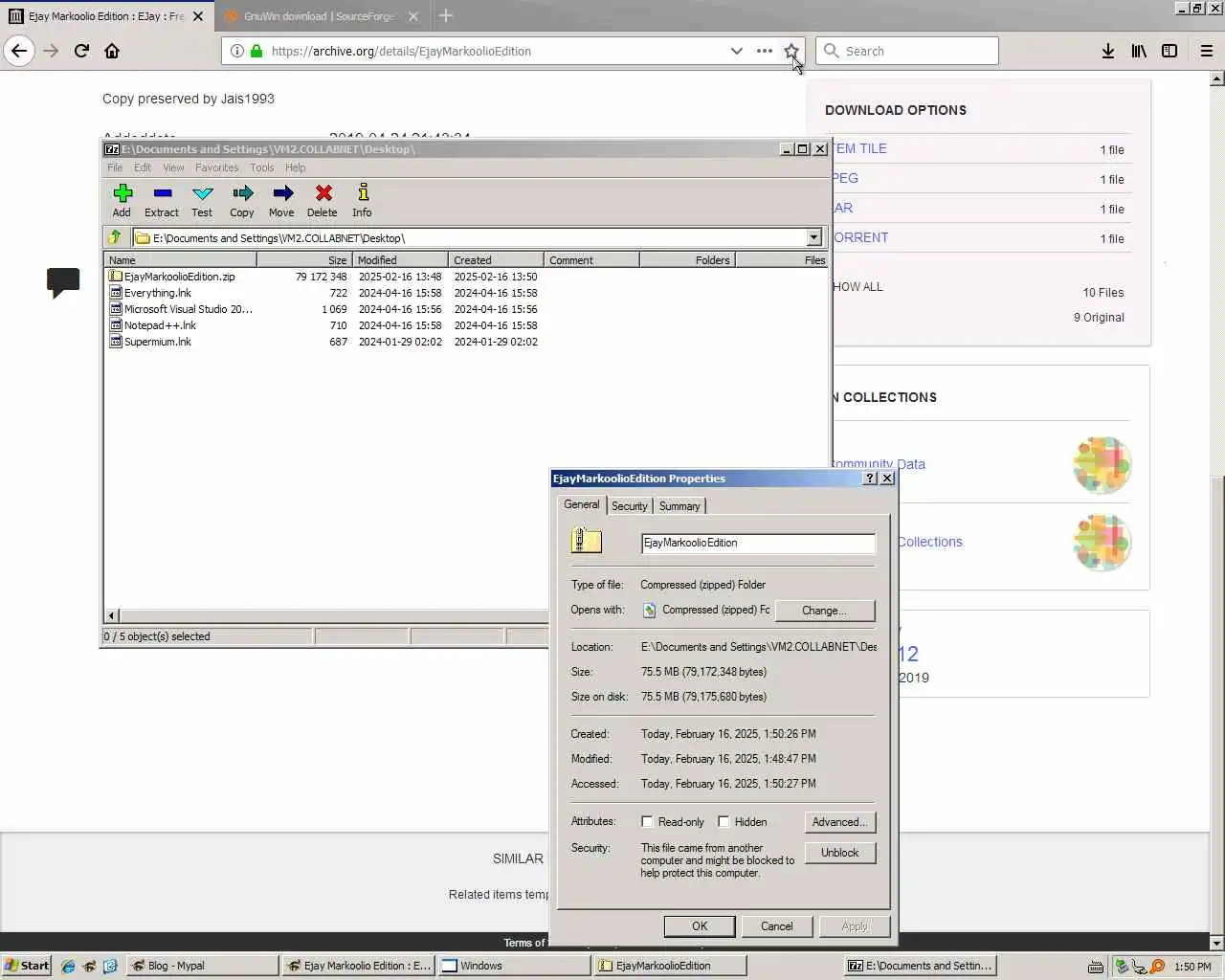Open the File menu in 7-Zip
The height and width of the screenshot is (980, 1225).
(x=115, y=167)
